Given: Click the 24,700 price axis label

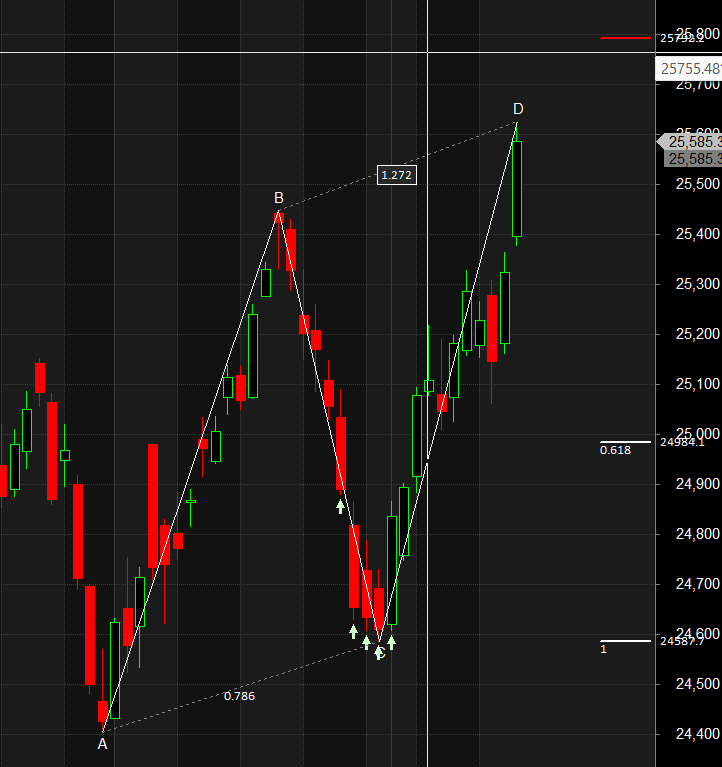Looking at the screenshot, I should pos(698,584).
